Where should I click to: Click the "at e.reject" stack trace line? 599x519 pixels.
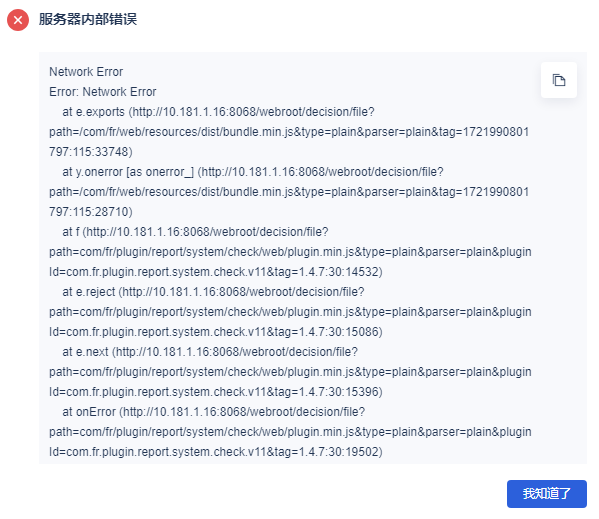[213, 292]
